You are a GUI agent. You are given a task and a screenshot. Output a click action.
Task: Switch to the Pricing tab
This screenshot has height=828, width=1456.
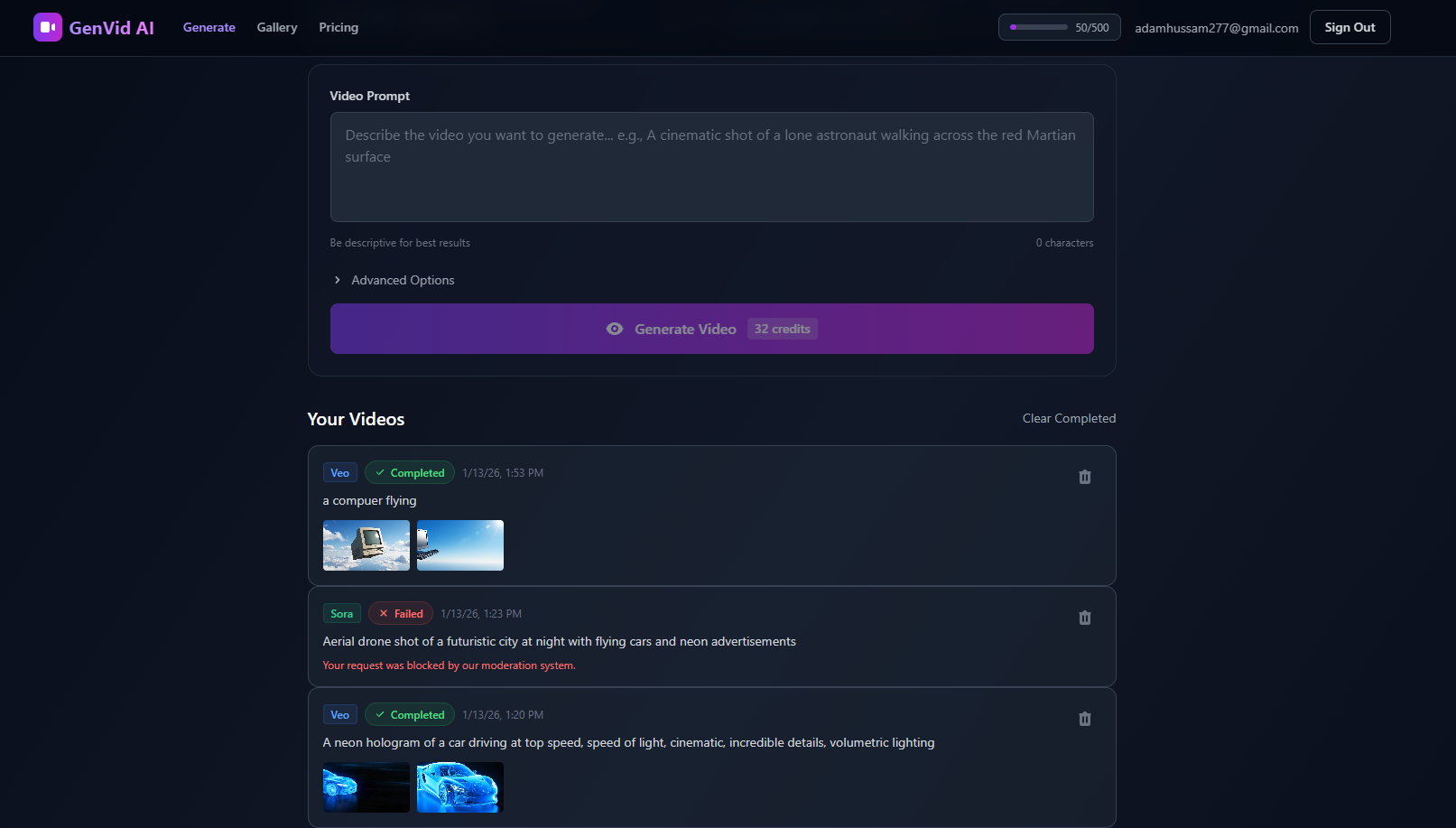click(x=338, y=27)
